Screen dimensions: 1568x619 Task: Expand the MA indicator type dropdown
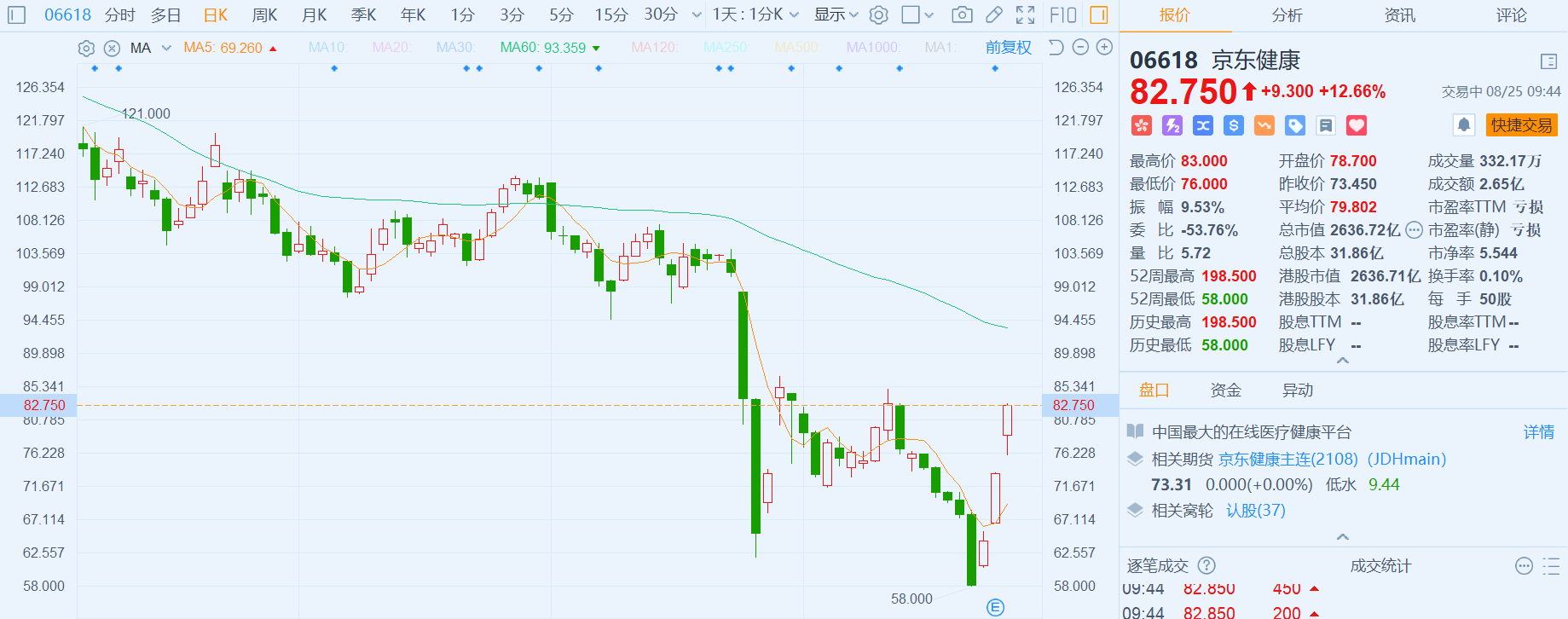coord(166,49)
